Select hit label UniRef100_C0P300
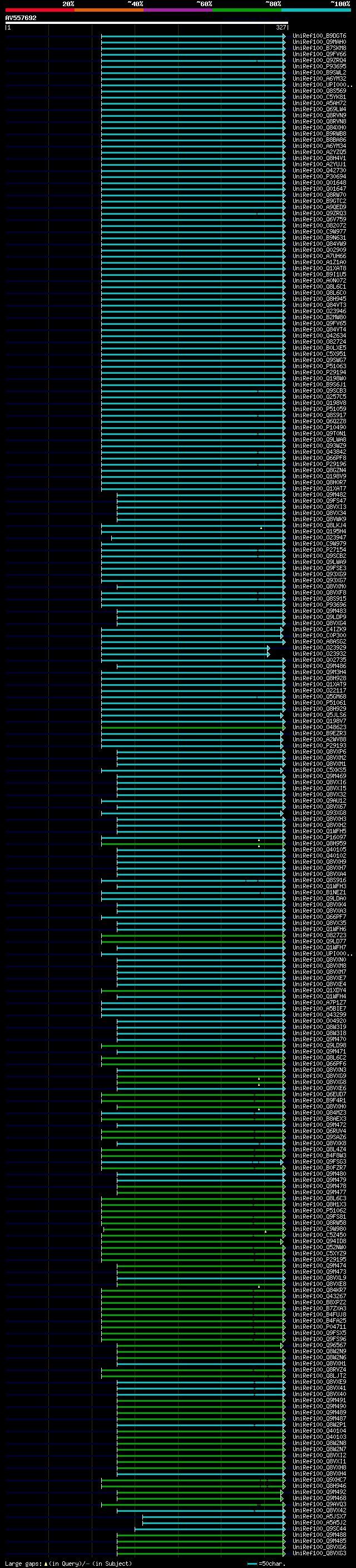Image resolution: width=356 pixels, height=1568 pixels. click(319, 635)
